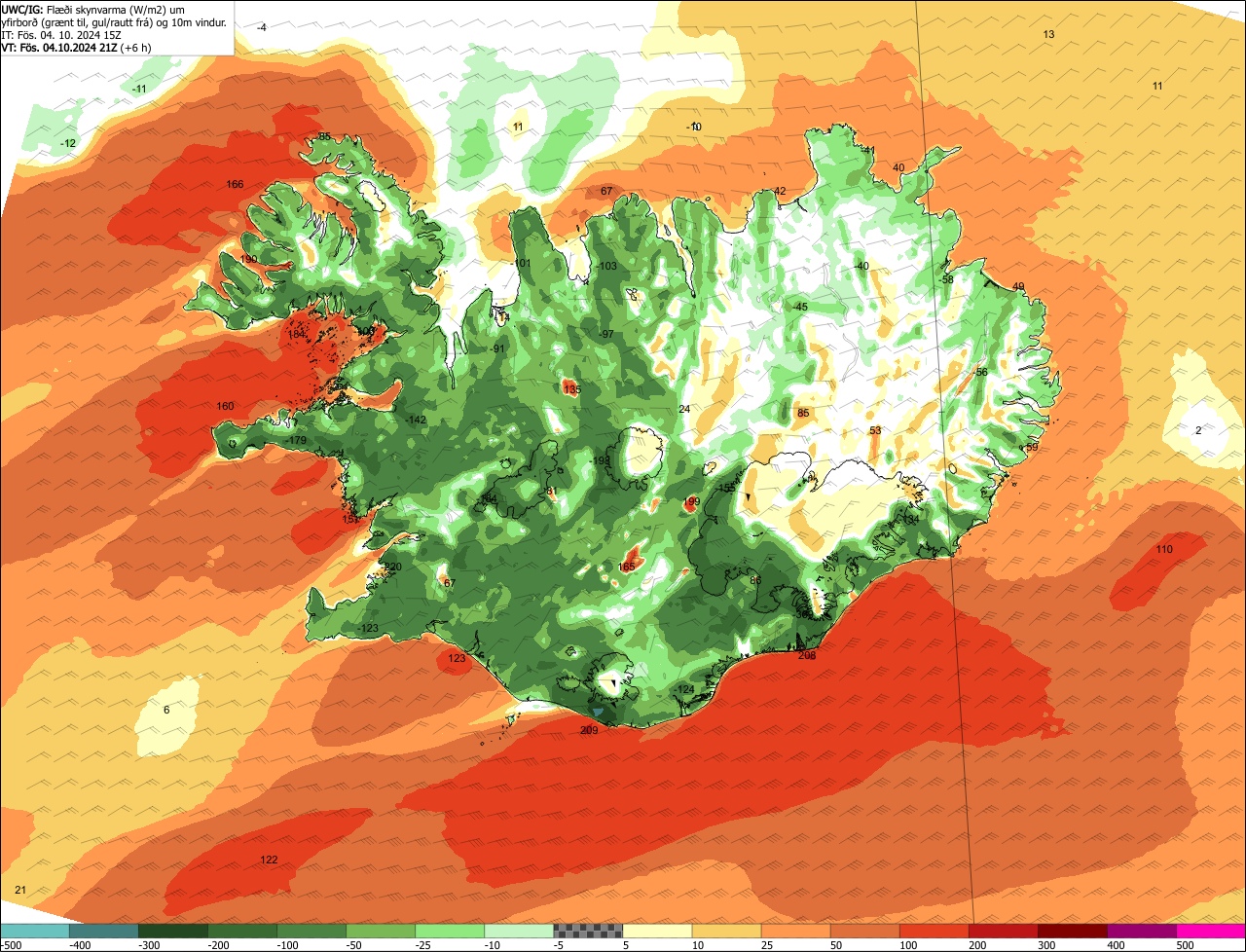Click the '220' flux value label

tap(392, 568)
